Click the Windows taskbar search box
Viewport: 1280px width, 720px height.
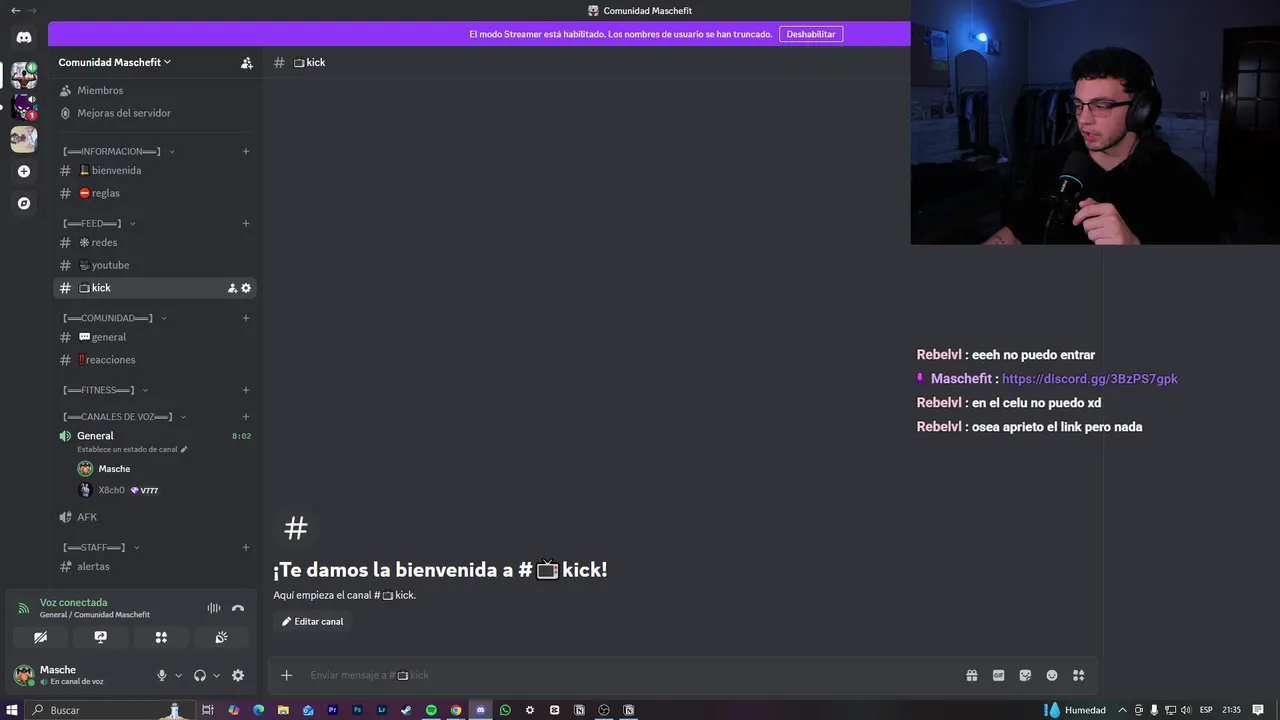(108, 710)
